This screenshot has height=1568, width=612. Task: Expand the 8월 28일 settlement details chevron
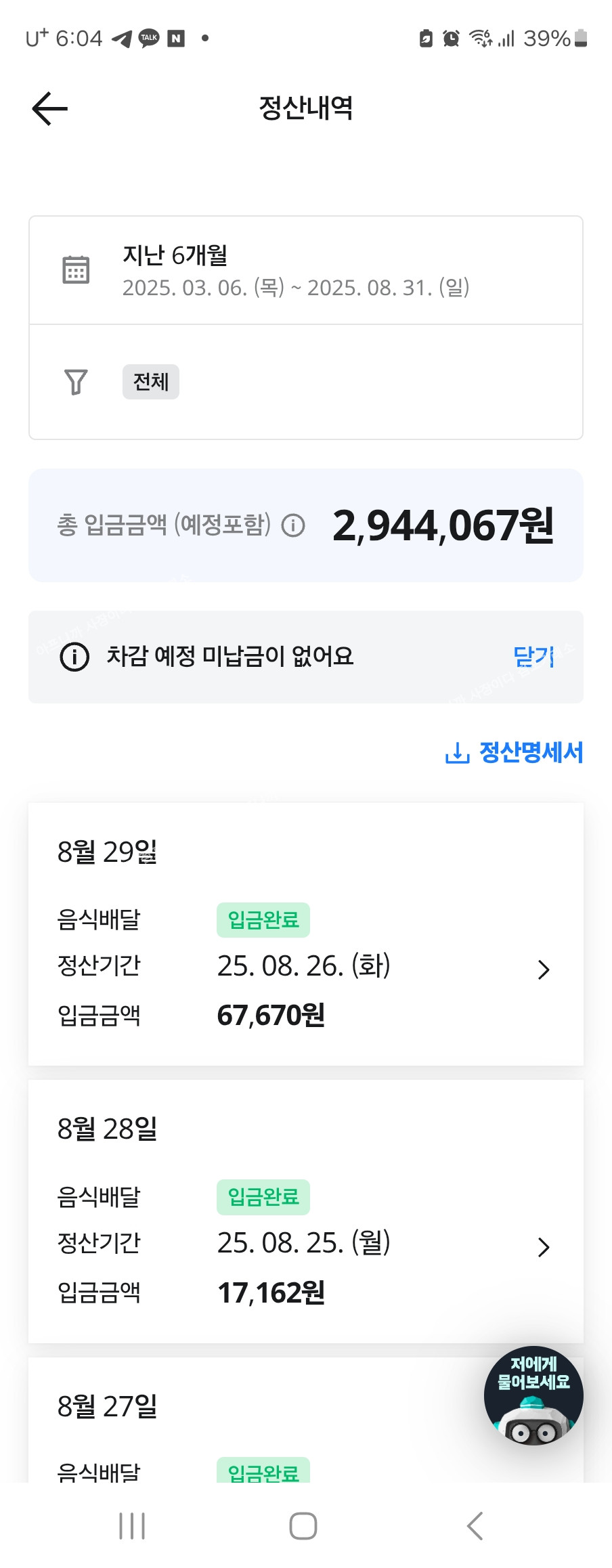click(543, 1246)
